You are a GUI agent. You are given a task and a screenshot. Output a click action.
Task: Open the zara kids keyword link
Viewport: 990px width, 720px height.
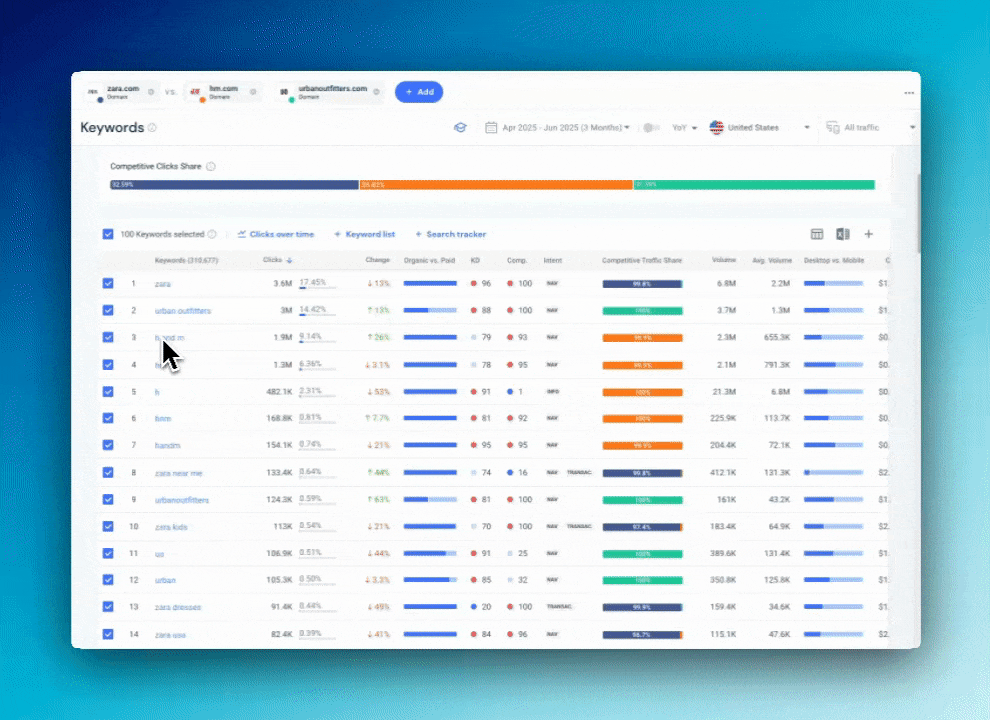click(171, 527)
